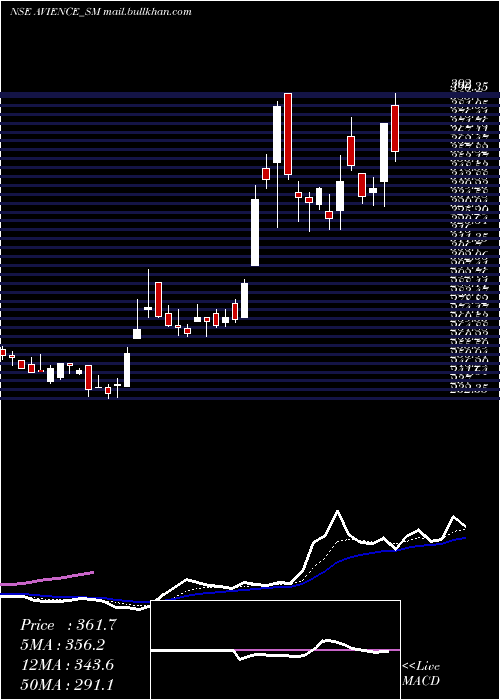Click inside the Live MACD inset chart

pos(275,650)
